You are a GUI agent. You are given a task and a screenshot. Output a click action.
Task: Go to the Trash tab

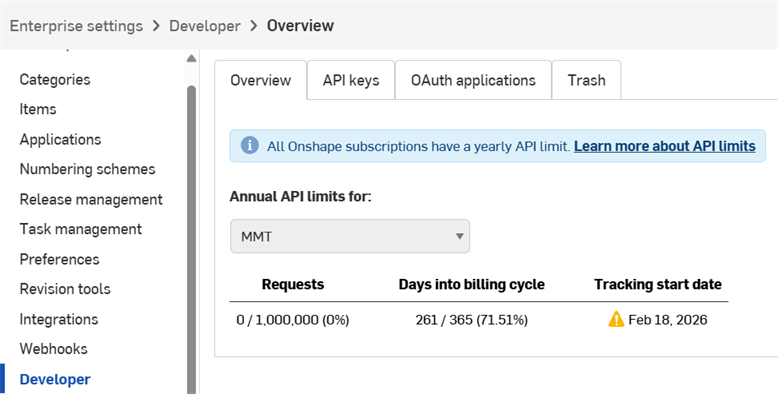click(586, 80)
